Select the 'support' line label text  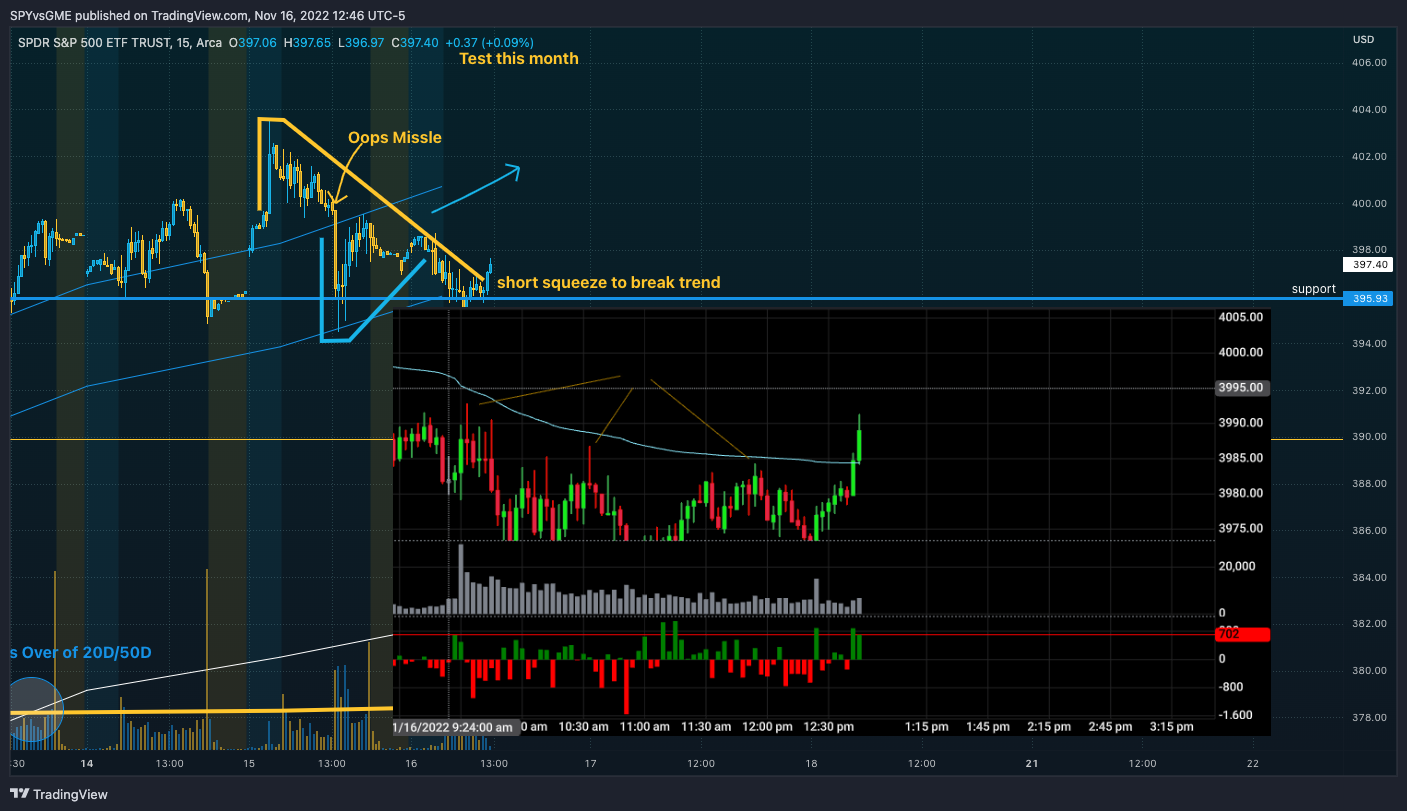tap(1313, 289)
